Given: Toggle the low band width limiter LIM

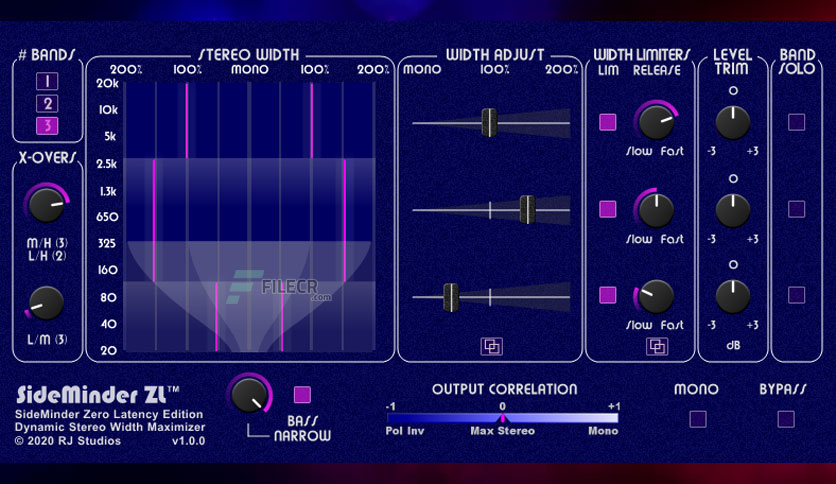Looking at the screenshot, I should point(608,295).
